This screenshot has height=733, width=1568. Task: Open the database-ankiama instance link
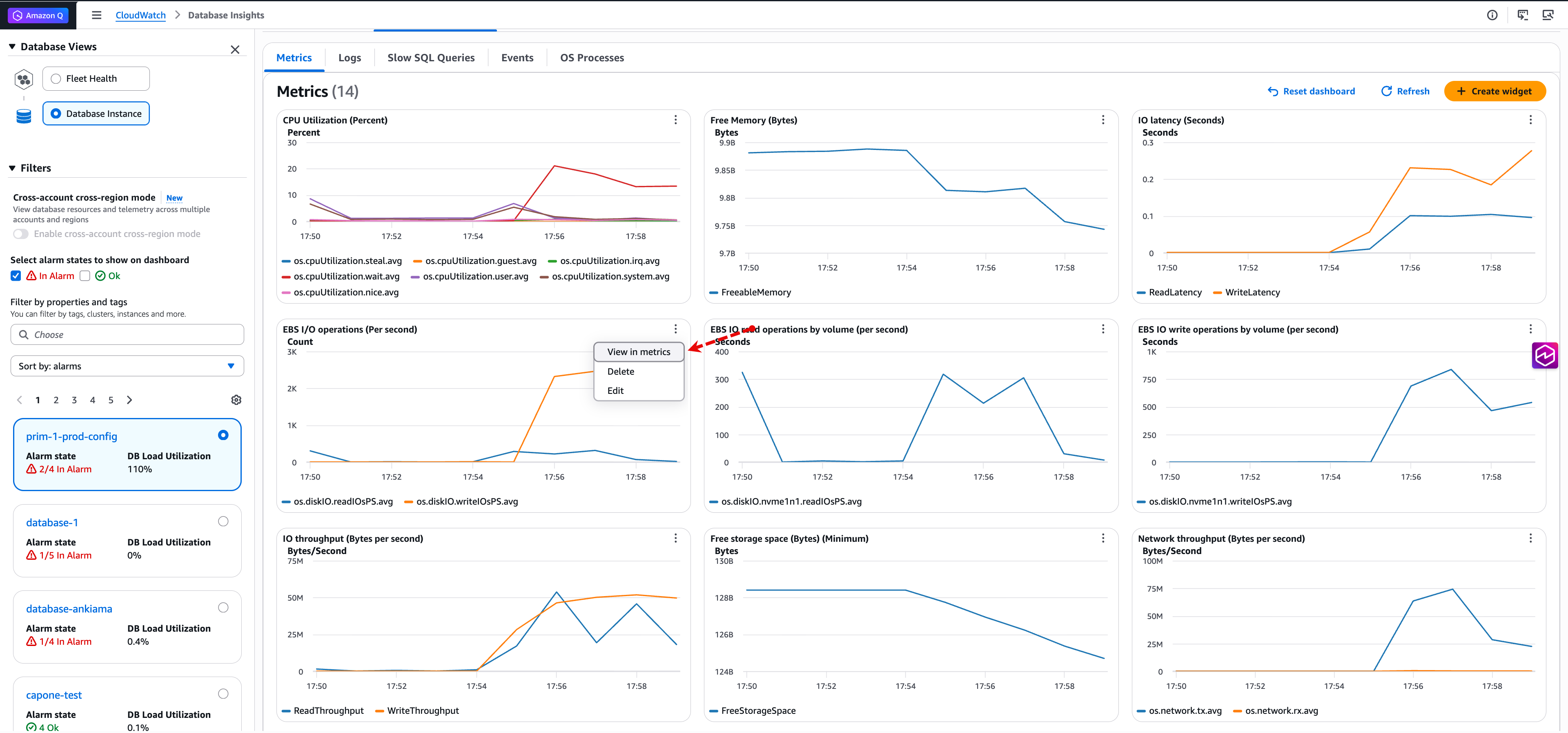(69, 609)
